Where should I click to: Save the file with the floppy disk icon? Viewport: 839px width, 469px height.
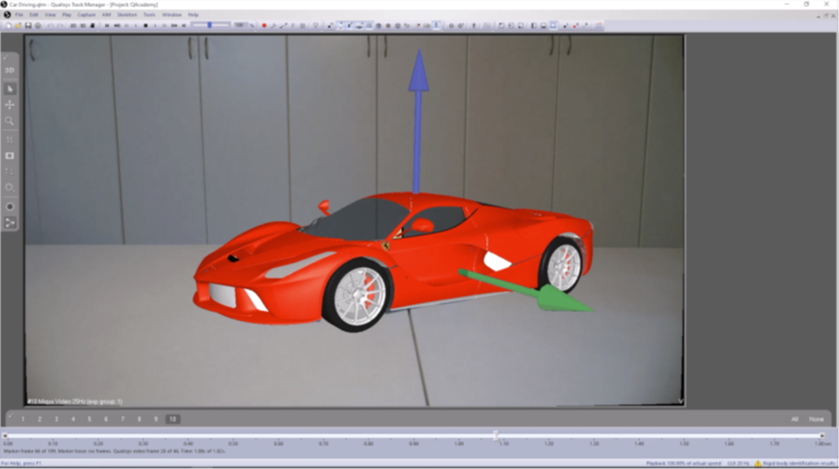(28, 26)
